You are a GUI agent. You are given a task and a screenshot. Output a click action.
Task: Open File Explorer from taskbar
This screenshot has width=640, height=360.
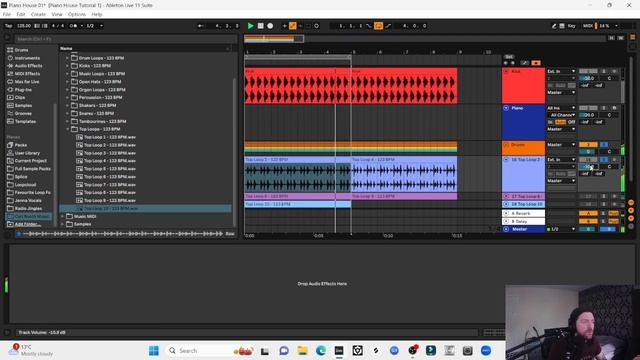tap(302, 351)
